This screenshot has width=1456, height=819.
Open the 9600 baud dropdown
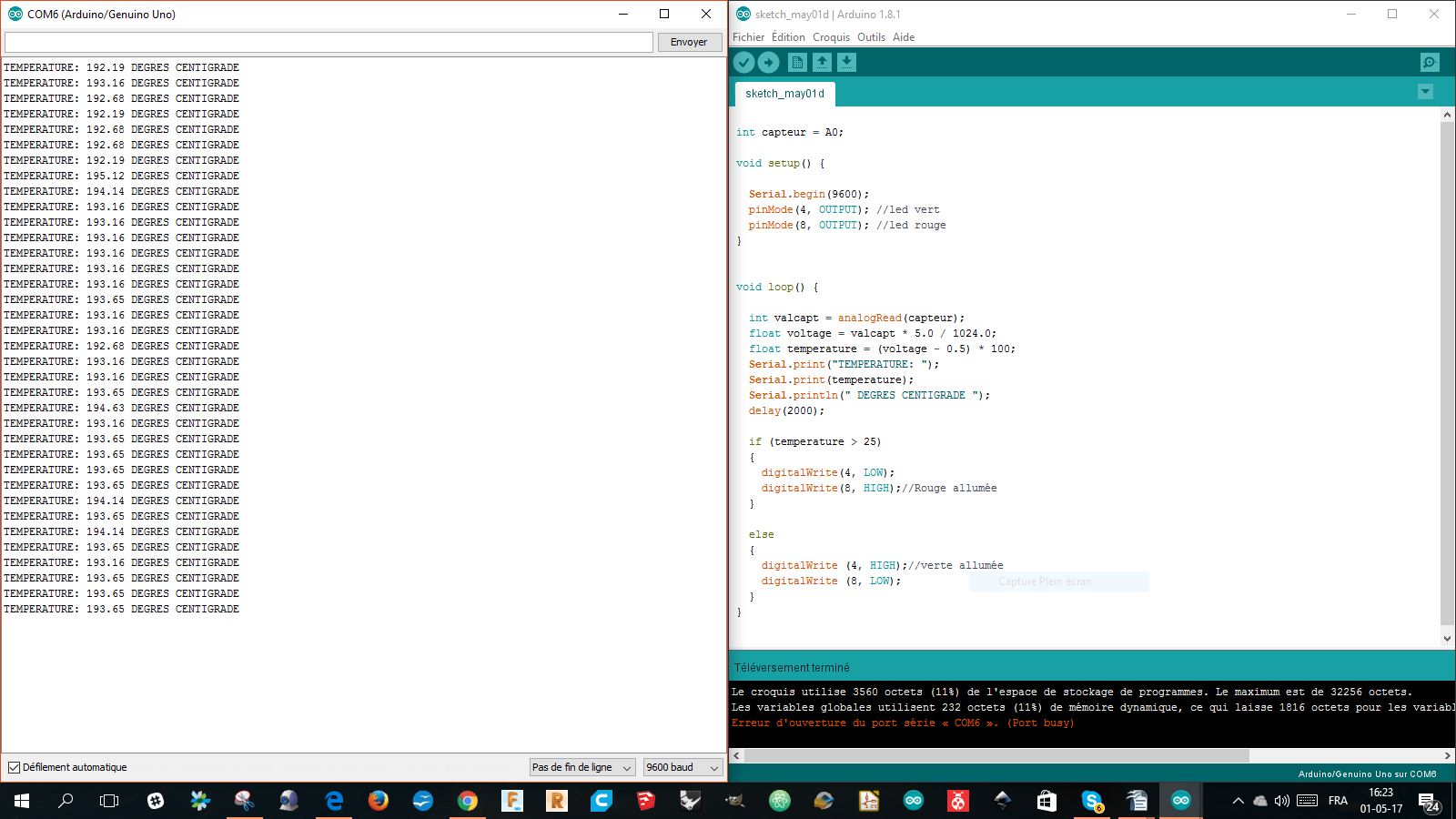(x=682, y=767)
